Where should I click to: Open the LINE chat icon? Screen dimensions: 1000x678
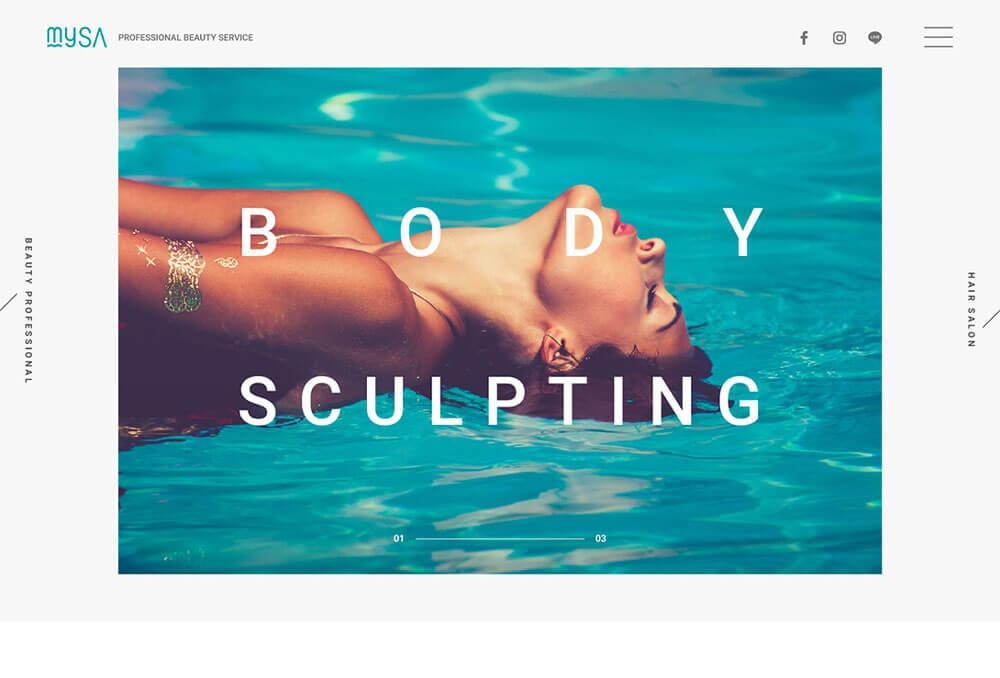[x=875, y=38]
